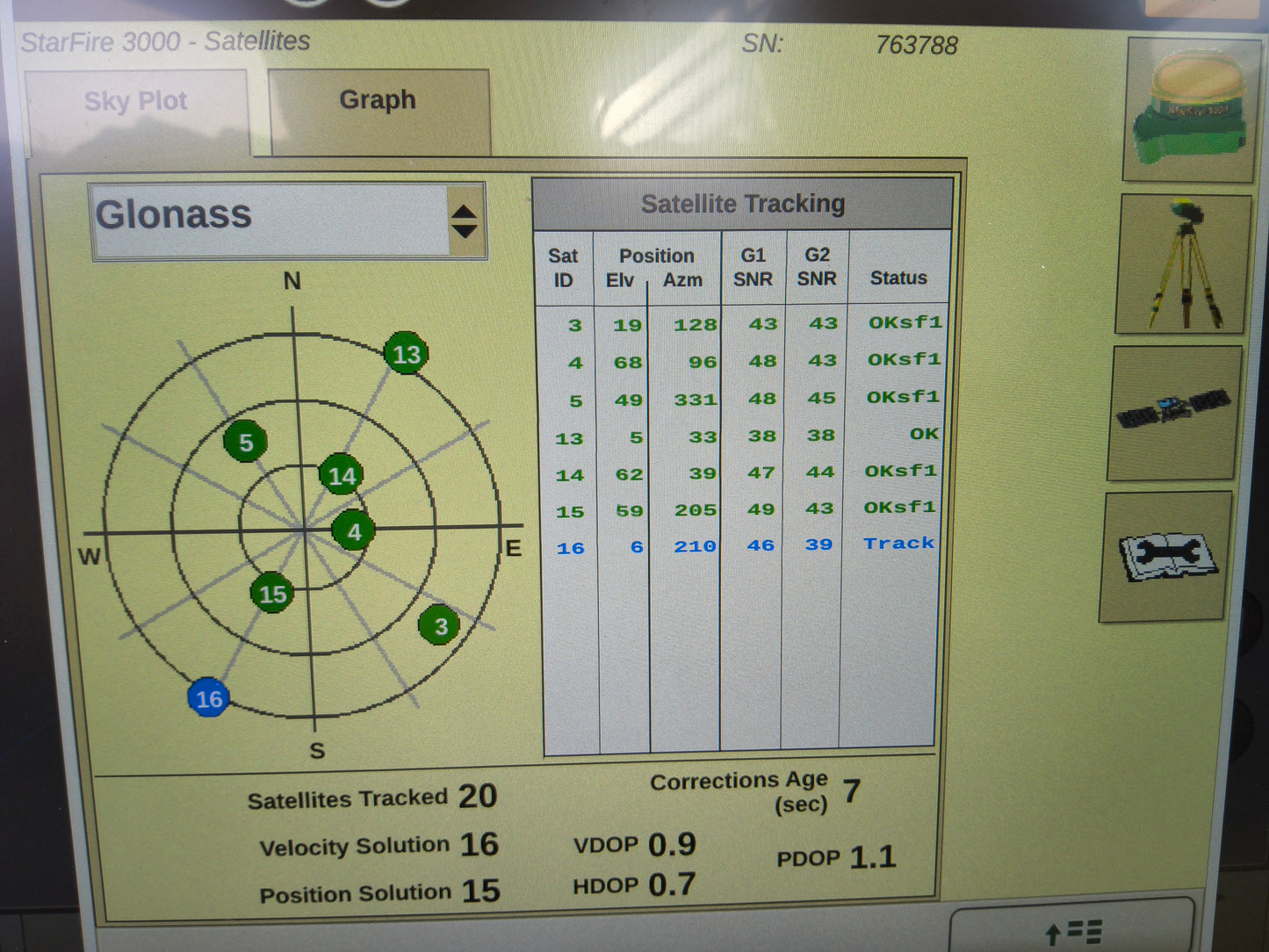Click the OK status of satellite 13

(924, 434)
